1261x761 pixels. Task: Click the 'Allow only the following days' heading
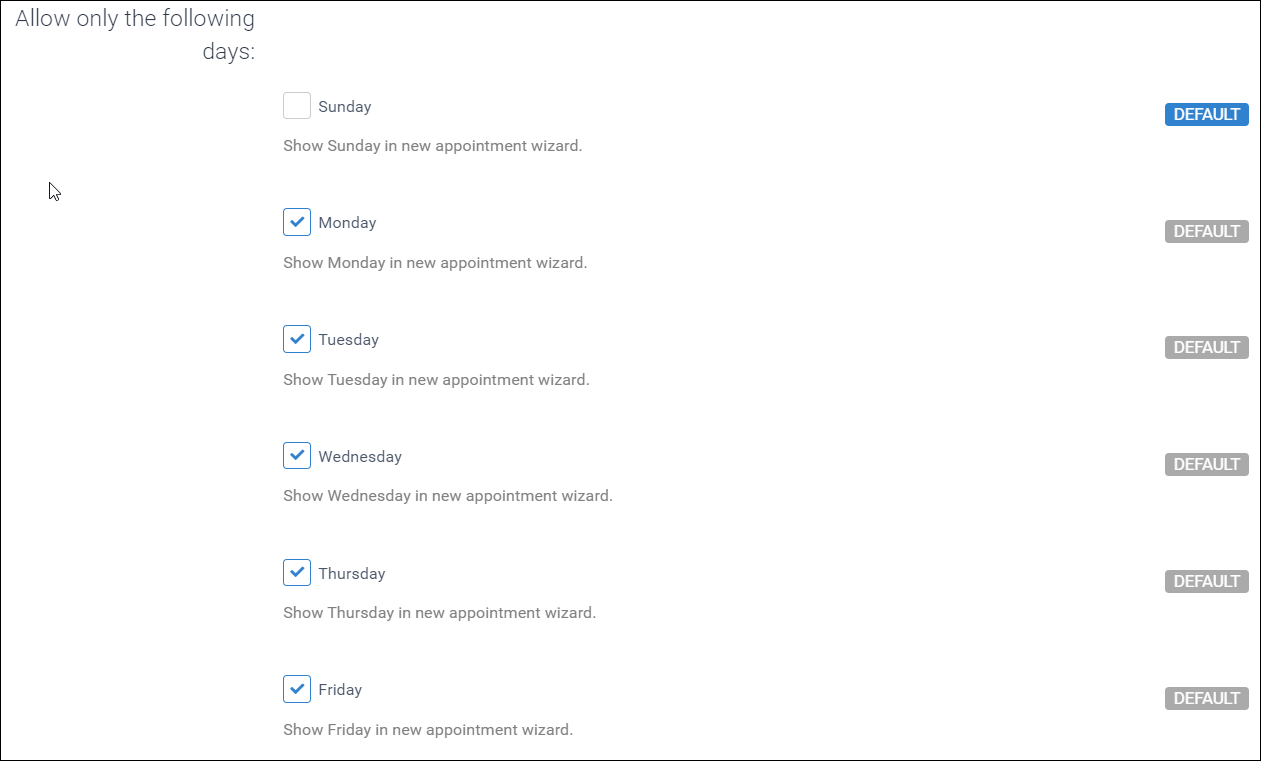[135, 35]
